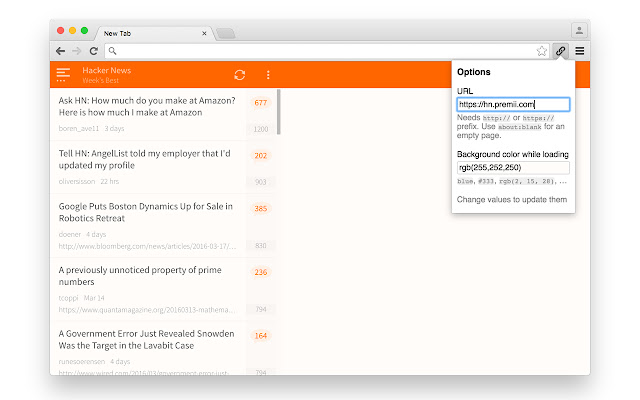The width and height of the screenshot is (640, 400).
Task: Click the background color field rgb(255,252,250)
Action: pyautogui.click(x=513, y=167)
